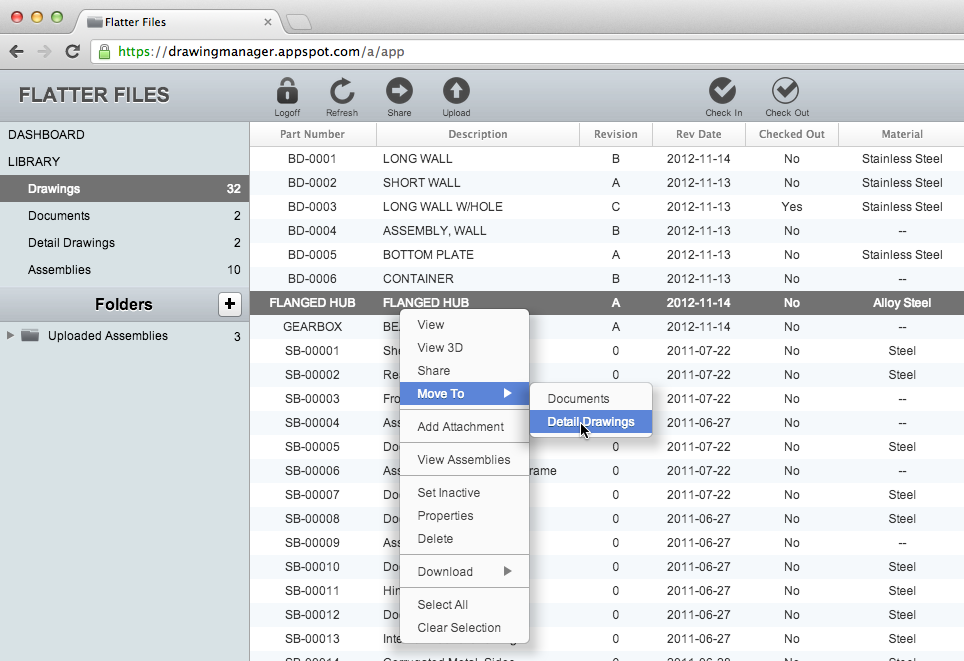Click the Check In icon
Image resolution: width=964 pixels, height=661 pixels.
point(723,91)
